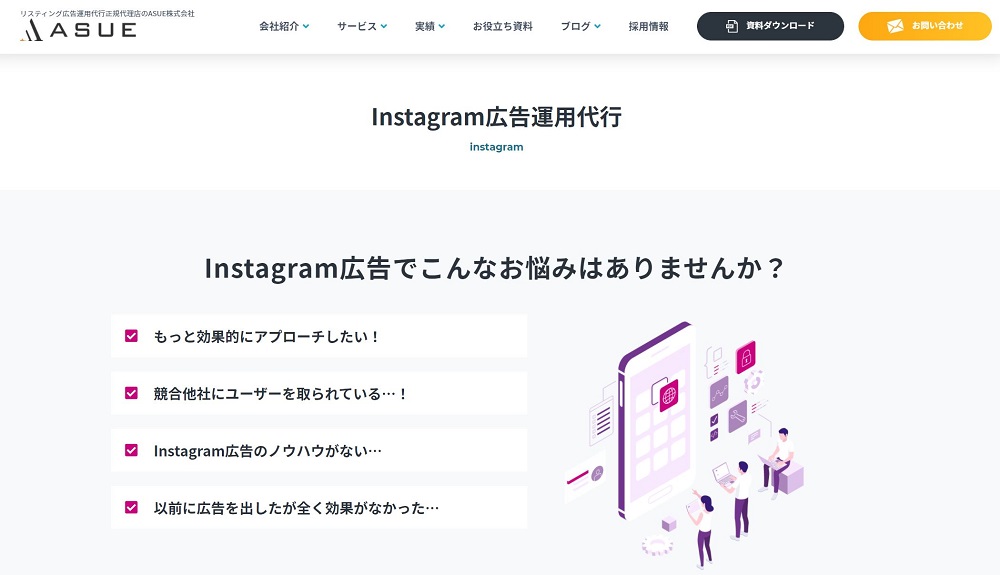1000x575 pixels.
Task: Click the document icon in 資料ダウンロード button
Action: 732,26
